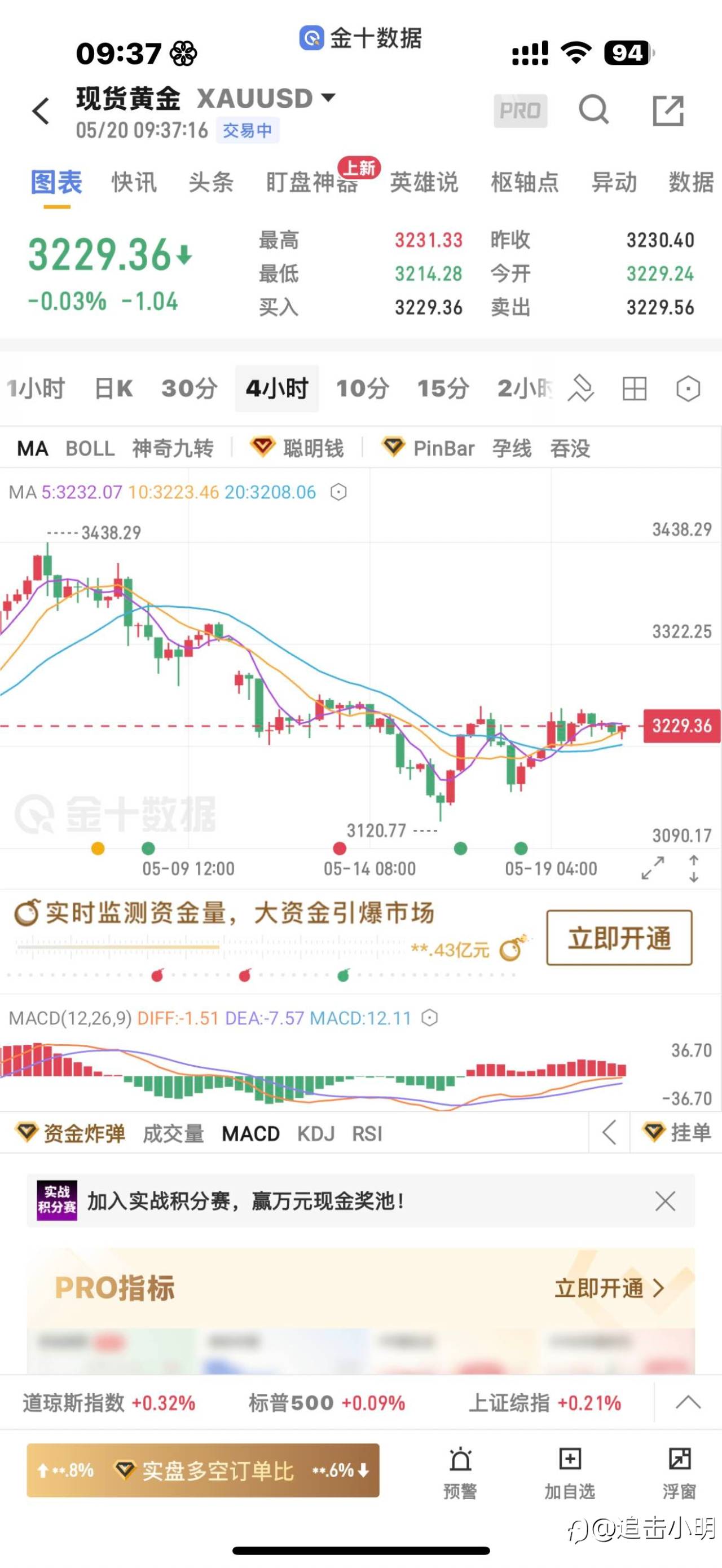The image size is (722, 1568).
Task: Select the 30分 timeframe tab
Action: click(190, 388)
